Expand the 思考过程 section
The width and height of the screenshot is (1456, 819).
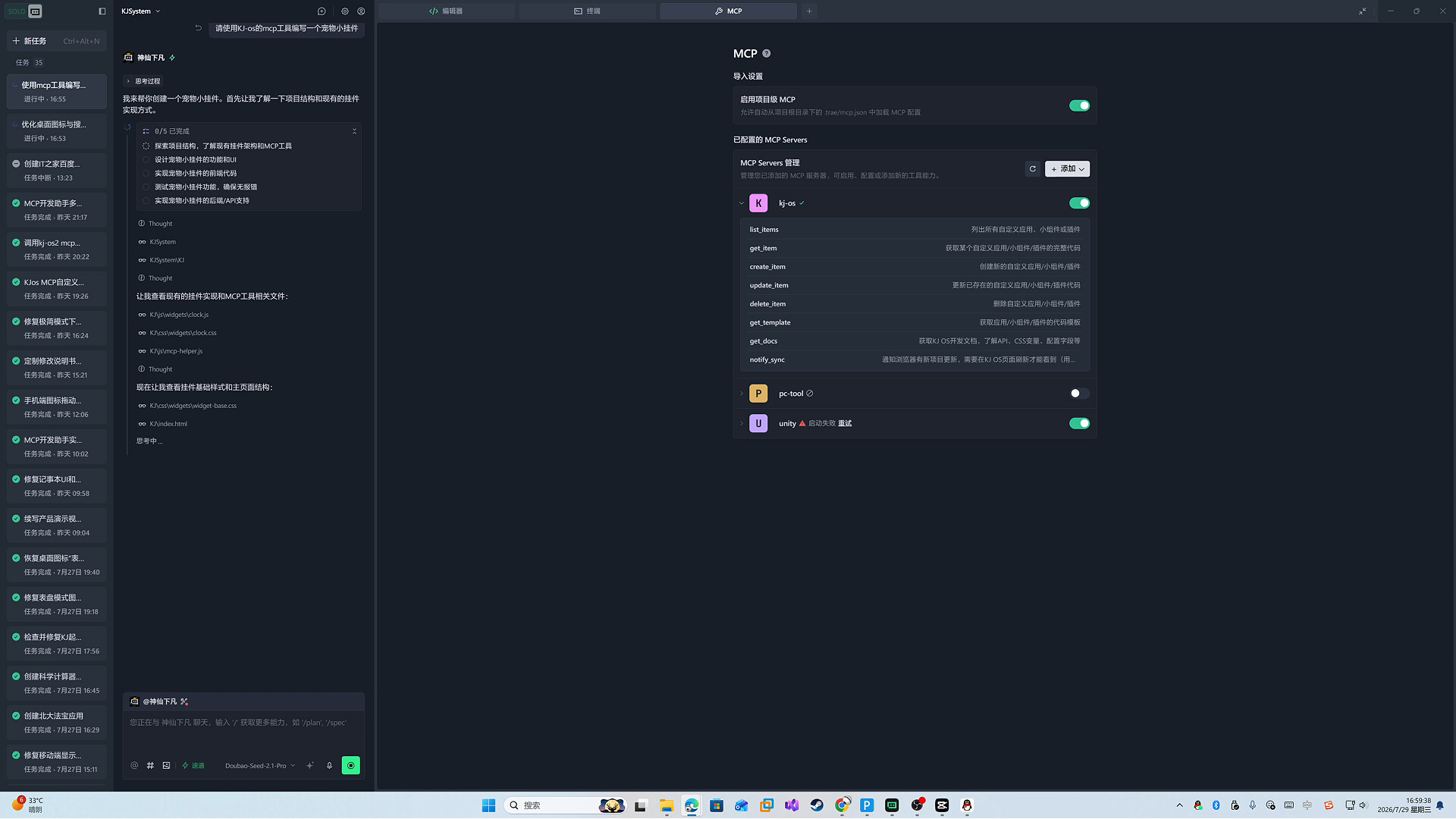[x=143, y=81]
